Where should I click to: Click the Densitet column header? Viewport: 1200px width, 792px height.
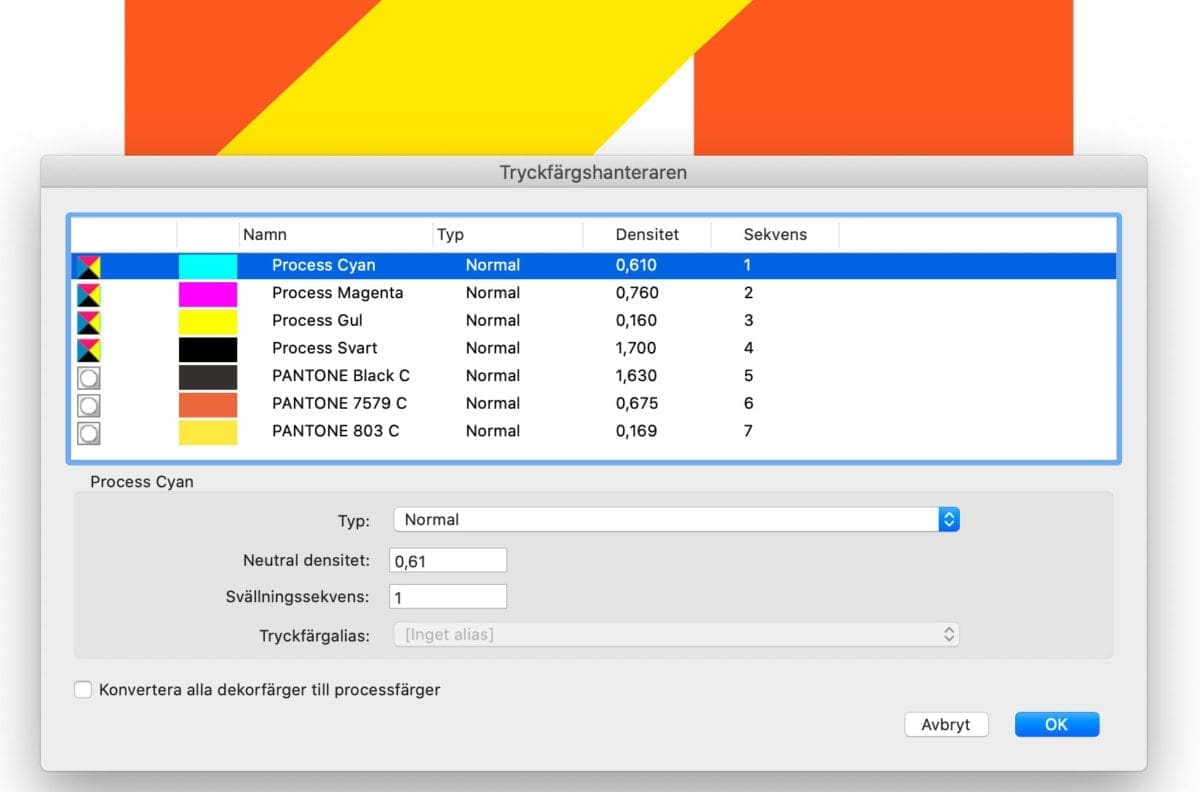pyautogui.click(x=647, y=234)
